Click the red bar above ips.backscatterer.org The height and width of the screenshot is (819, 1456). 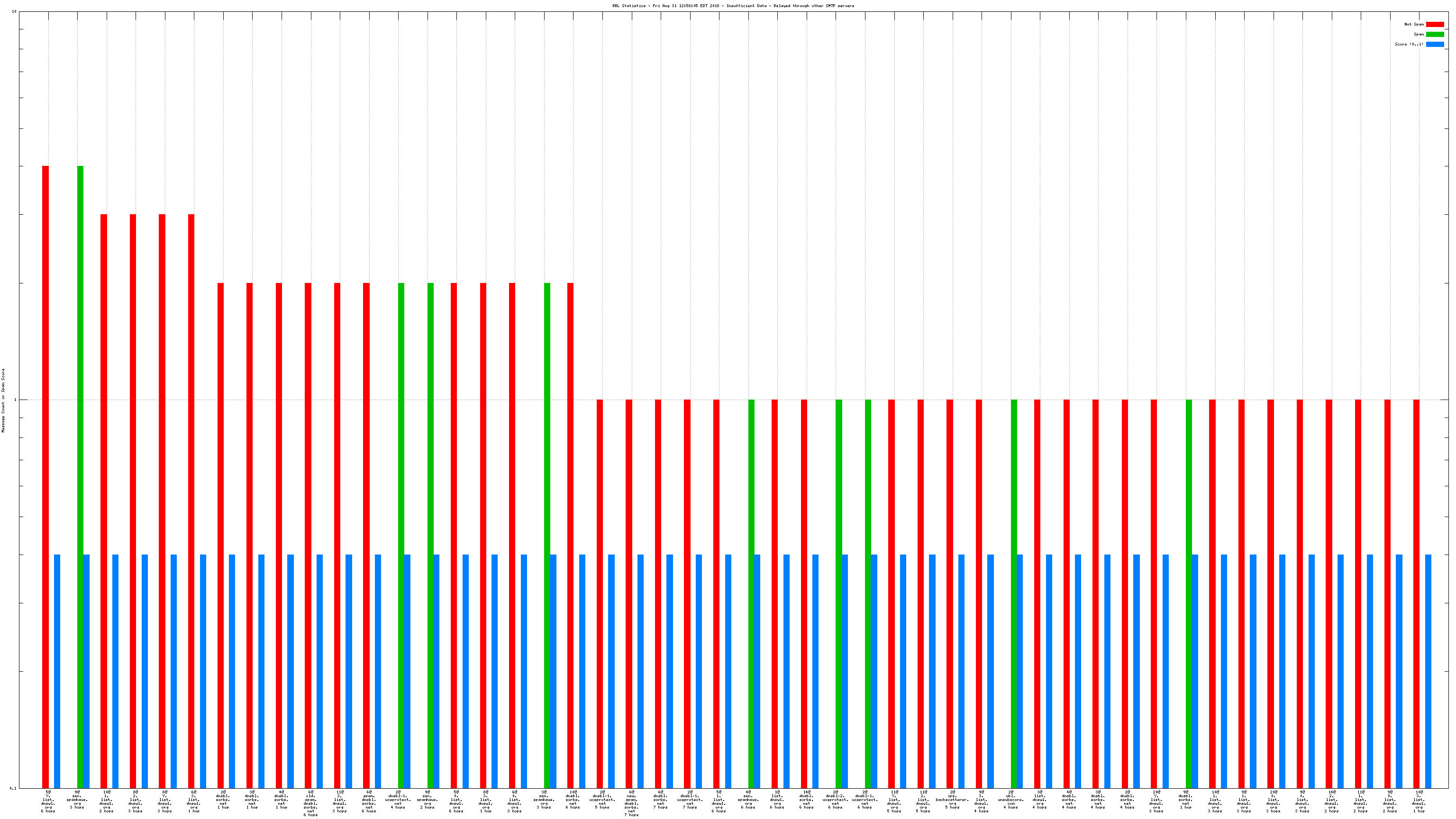click(949, 593)
